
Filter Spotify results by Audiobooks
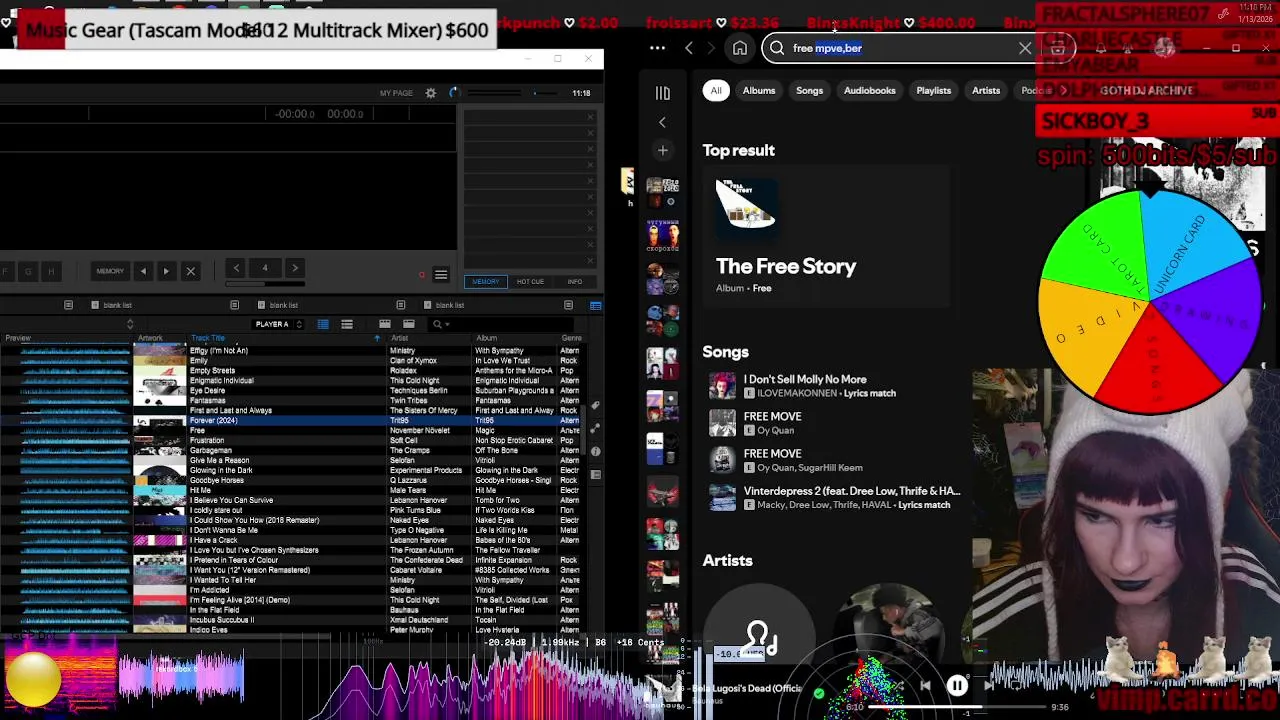pos(869,90)
